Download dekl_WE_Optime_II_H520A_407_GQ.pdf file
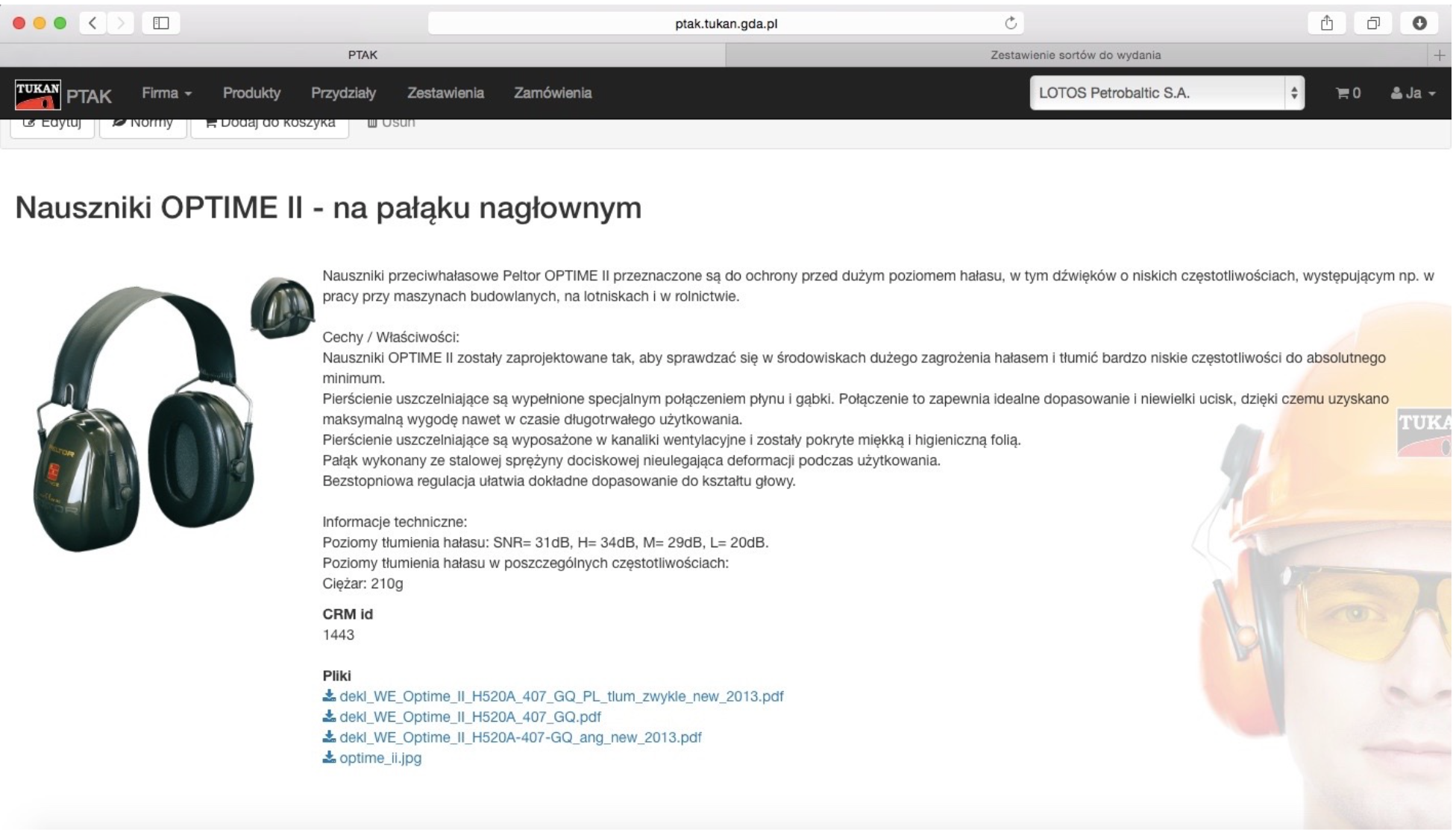This screenshot has width=1456, height=835. point(470,717)
